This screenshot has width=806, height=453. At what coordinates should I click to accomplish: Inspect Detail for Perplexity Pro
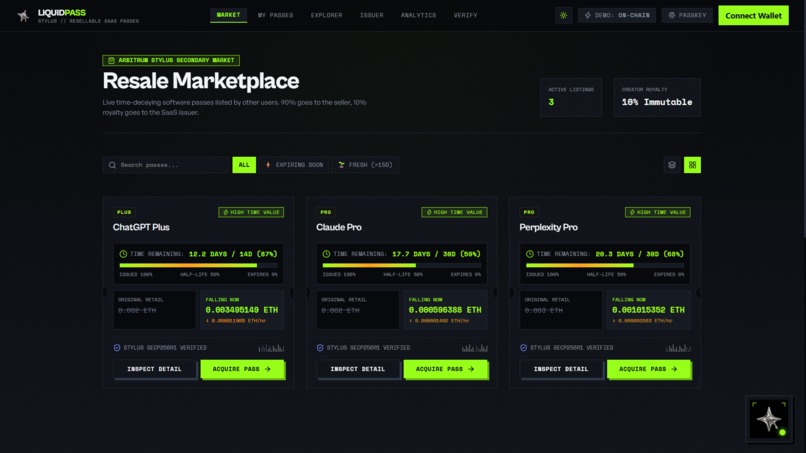561,369
